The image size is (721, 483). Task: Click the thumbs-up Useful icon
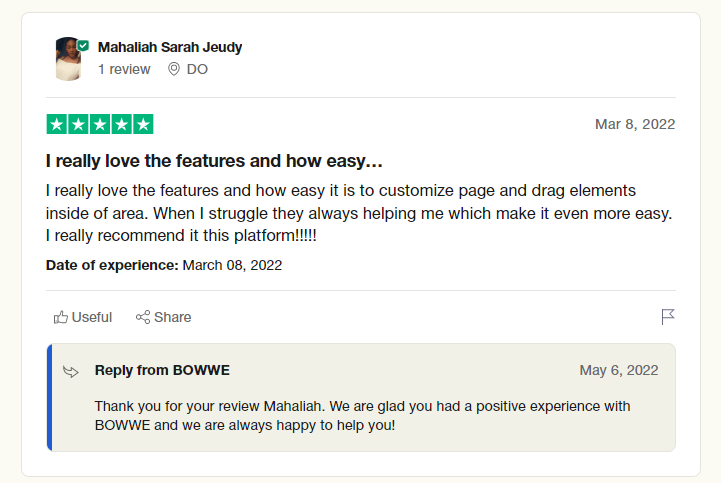[61, 317]
